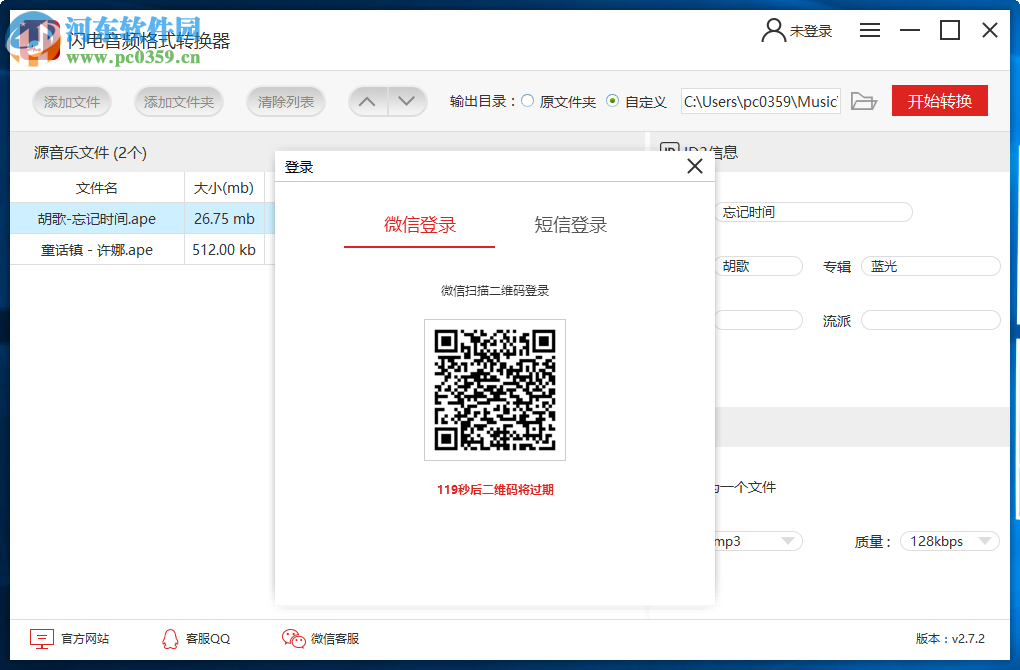Open the 128kbps quality dropdown

950,541
